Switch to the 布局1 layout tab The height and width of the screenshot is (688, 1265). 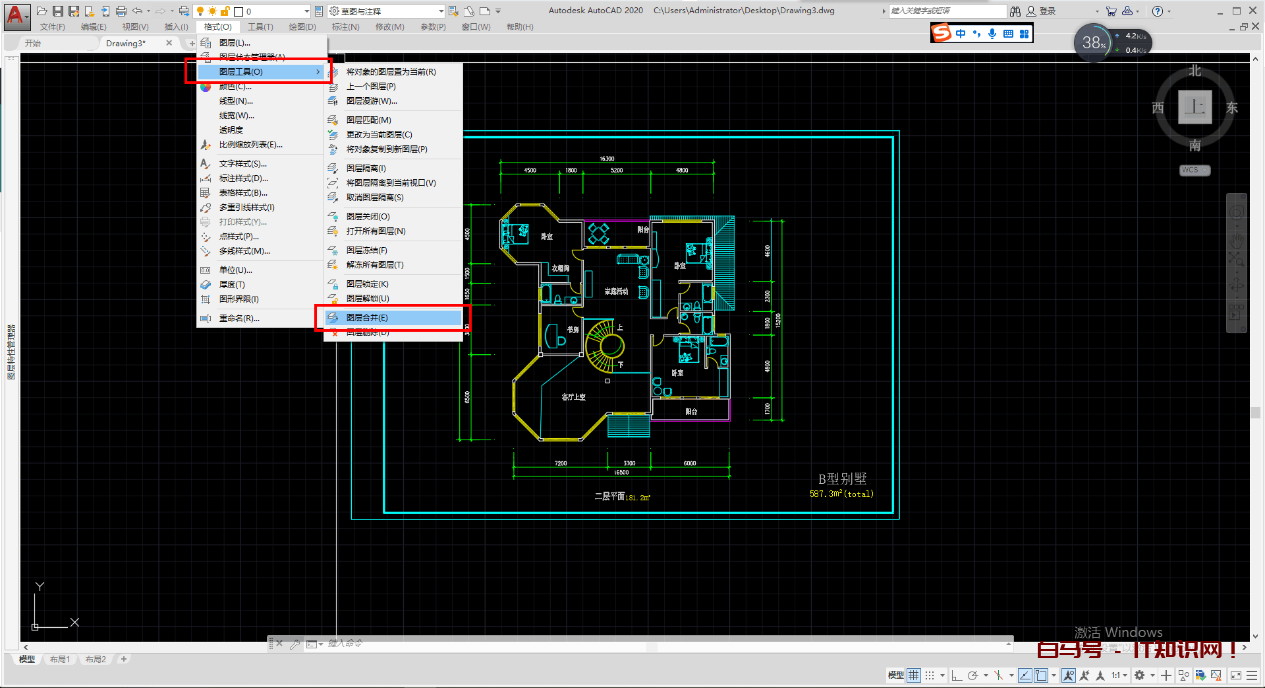(x=60, y=659)
